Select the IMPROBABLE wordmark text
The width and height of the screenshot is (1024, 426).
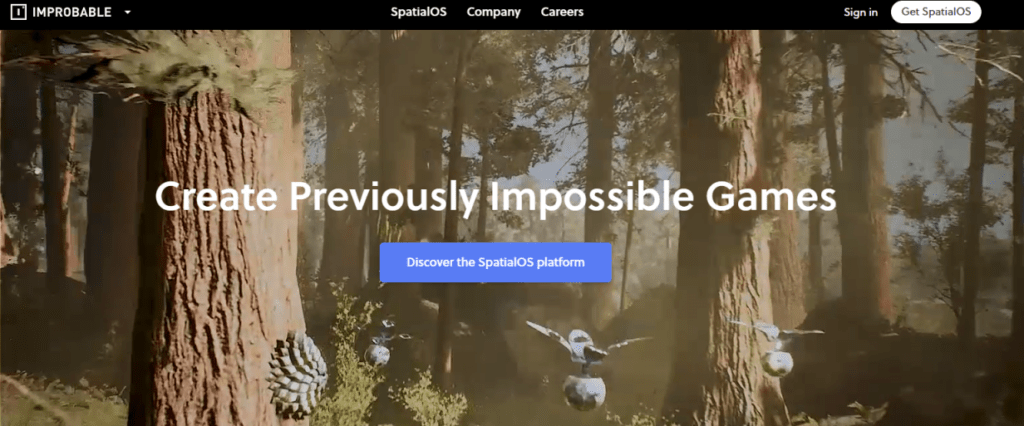(72, 12)
